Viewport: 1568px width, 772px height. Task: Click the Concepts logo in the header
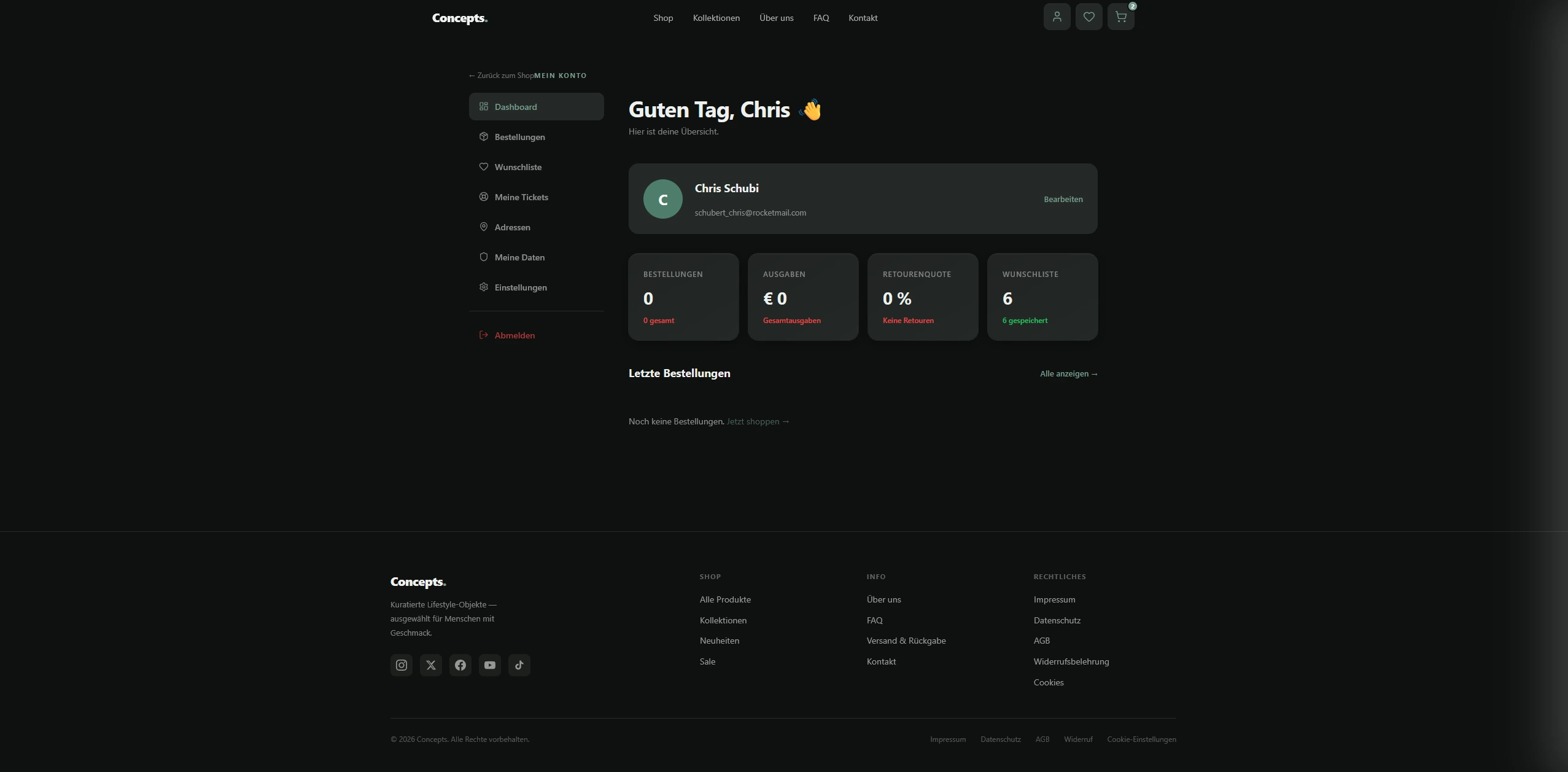[x=460, y=18]
